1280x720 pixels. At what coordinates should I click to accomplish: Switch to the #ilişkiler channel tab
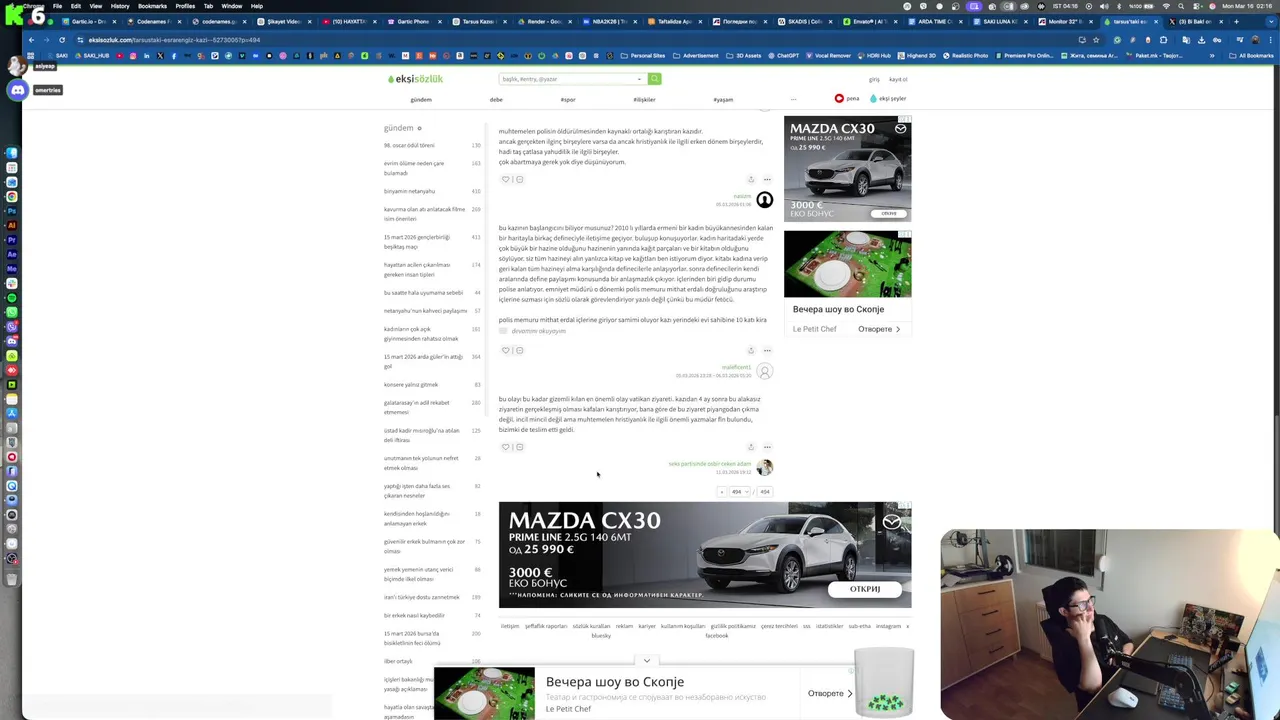click(644, 99)
